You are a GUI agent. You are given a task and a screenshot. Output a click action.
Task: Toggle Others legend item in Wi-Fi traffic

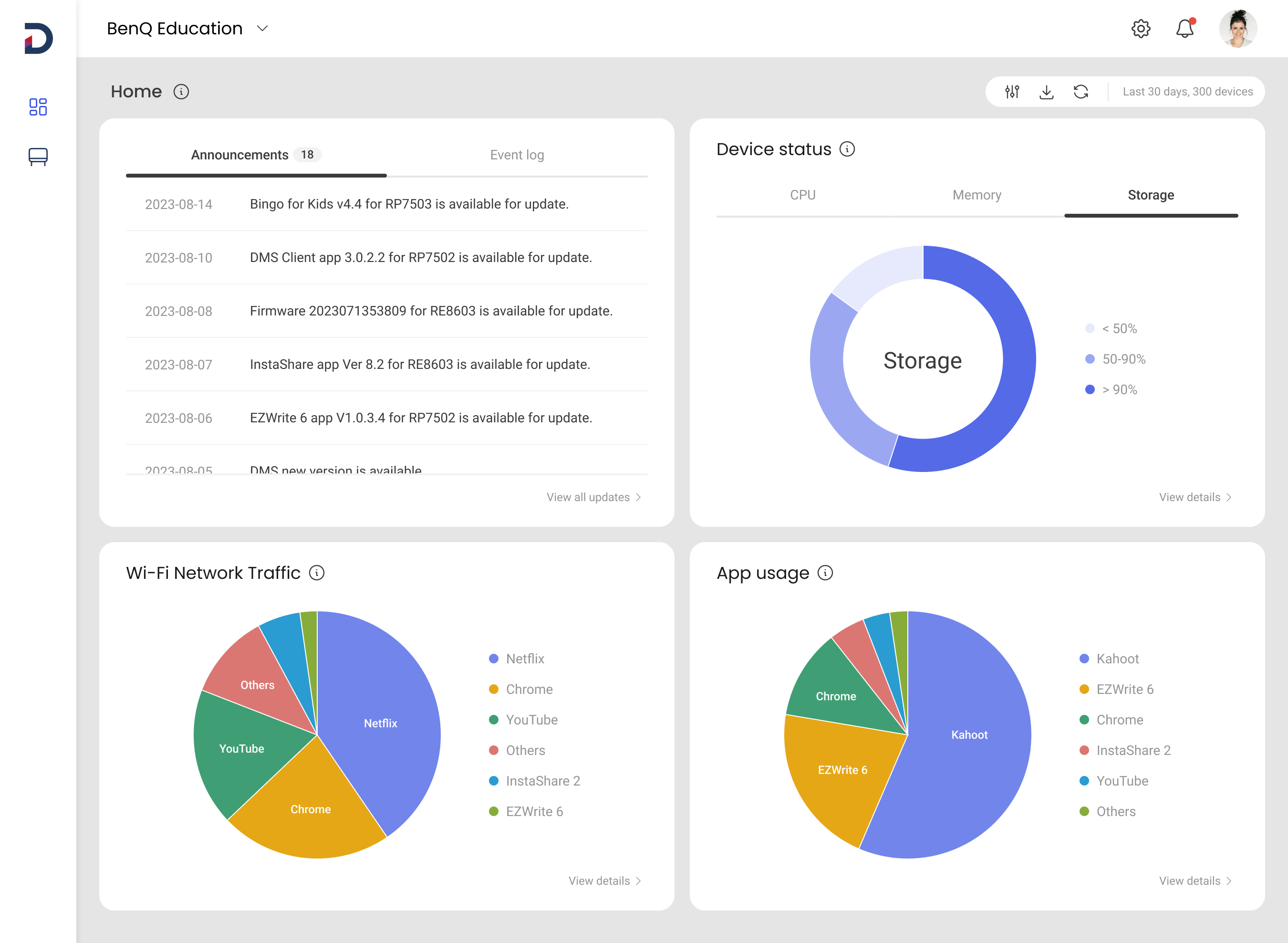click(517, 751)
